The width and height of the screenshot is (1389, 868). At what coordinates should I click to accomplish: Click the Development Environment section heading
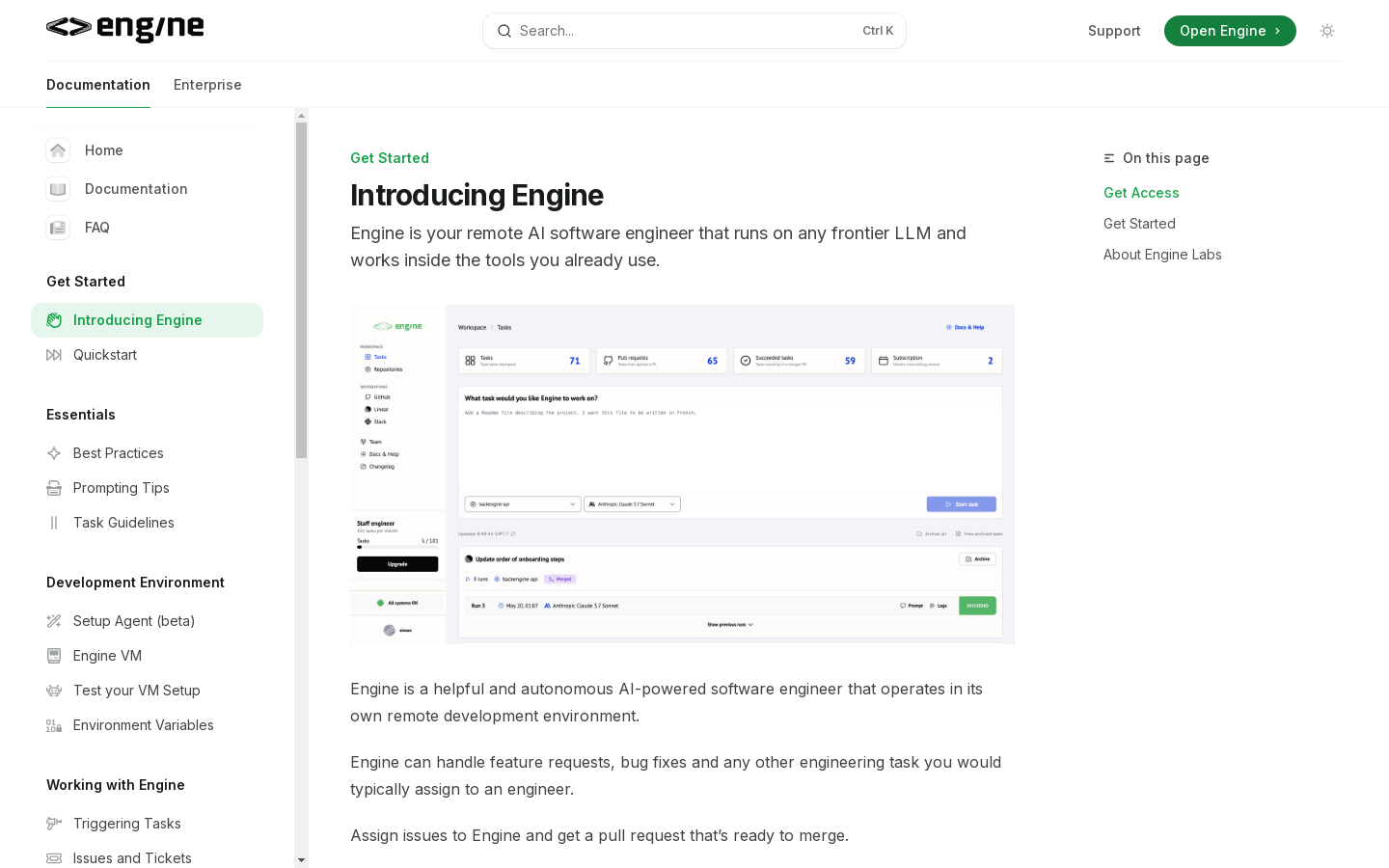pyautogui.click(x=135, y=583)
